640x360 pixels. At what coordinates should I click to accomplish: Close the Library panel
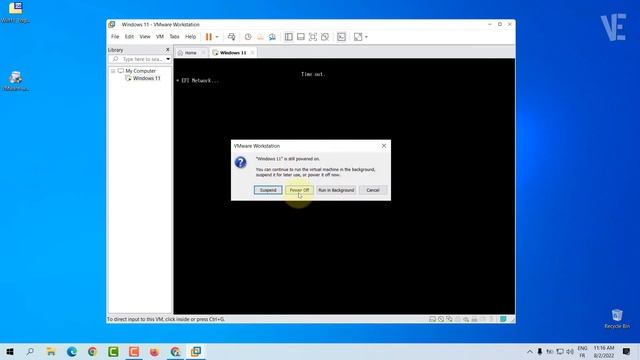pos(167,49)
